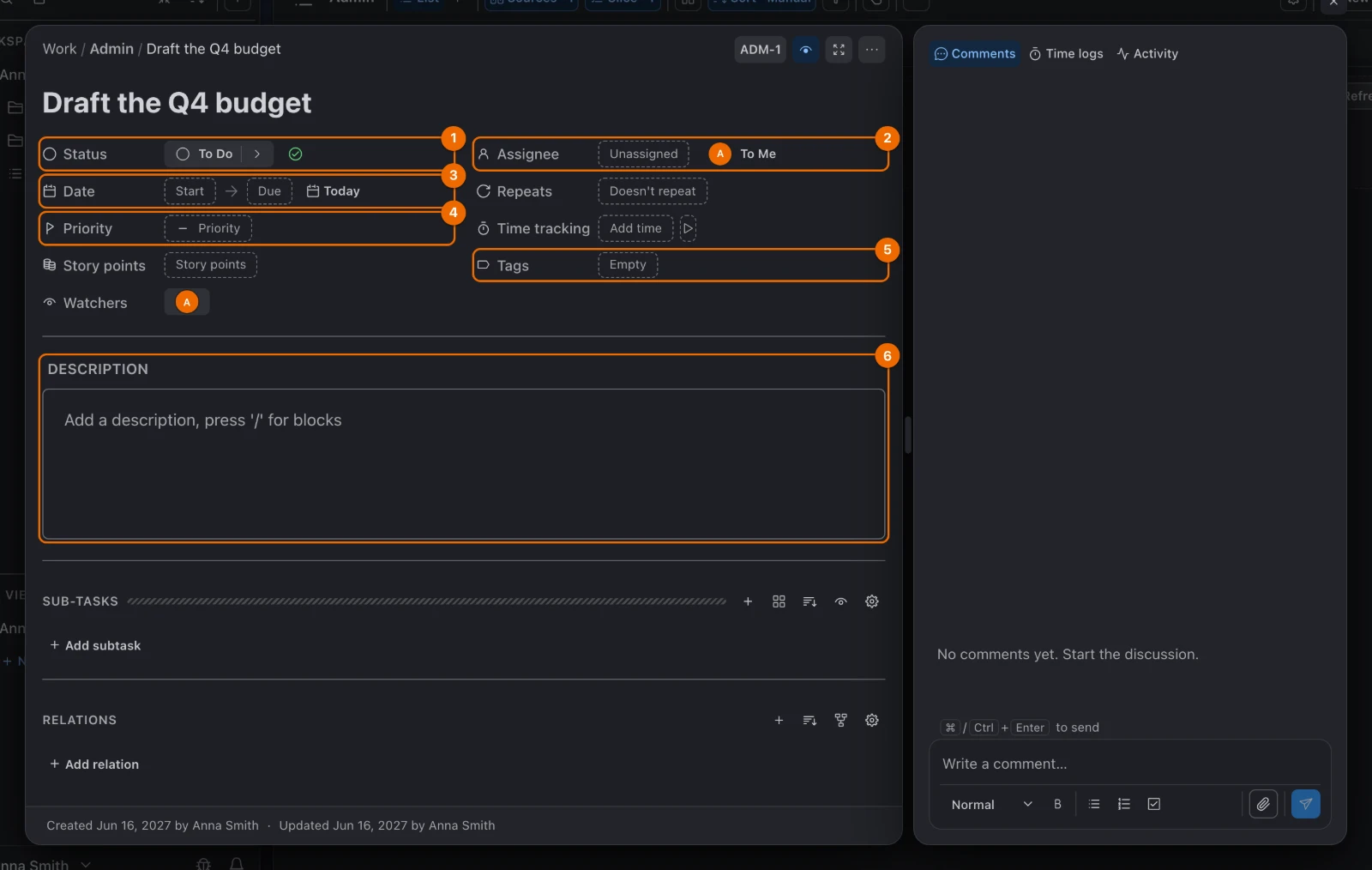This screenshot has height=870, width=1372.
Task: Set the date to Today
Action: point(334,191)
